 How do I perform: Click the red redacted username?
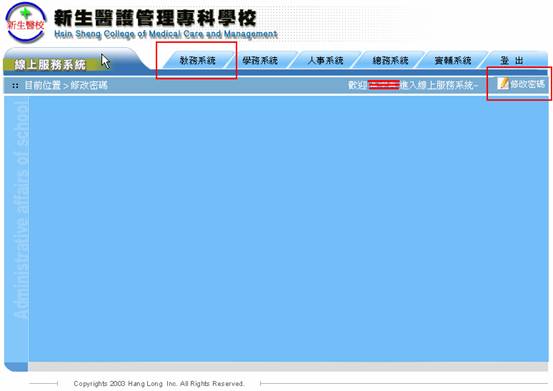[384, 85]
